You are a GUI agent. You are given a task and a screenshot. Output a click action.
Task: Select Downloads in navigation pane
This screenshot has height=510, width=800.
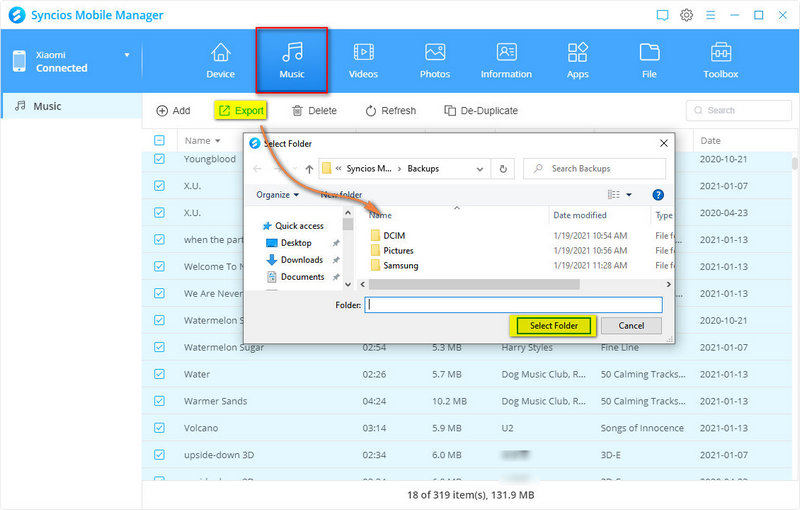[x=295, y=260]
